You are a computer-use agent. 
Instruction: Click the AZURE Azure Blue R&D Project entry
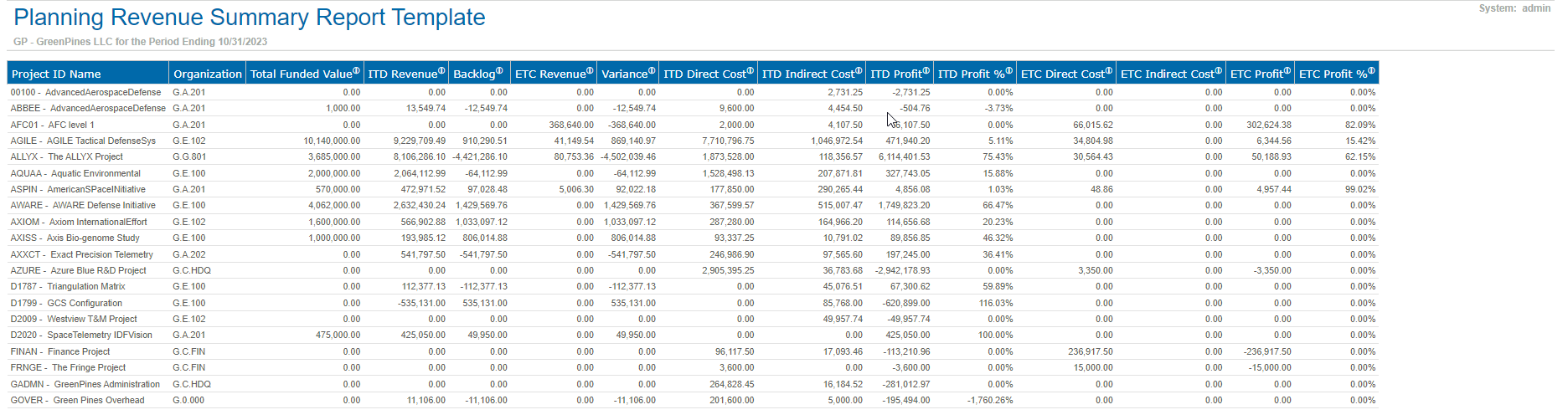pyautogui.click(x=78, y=270)
